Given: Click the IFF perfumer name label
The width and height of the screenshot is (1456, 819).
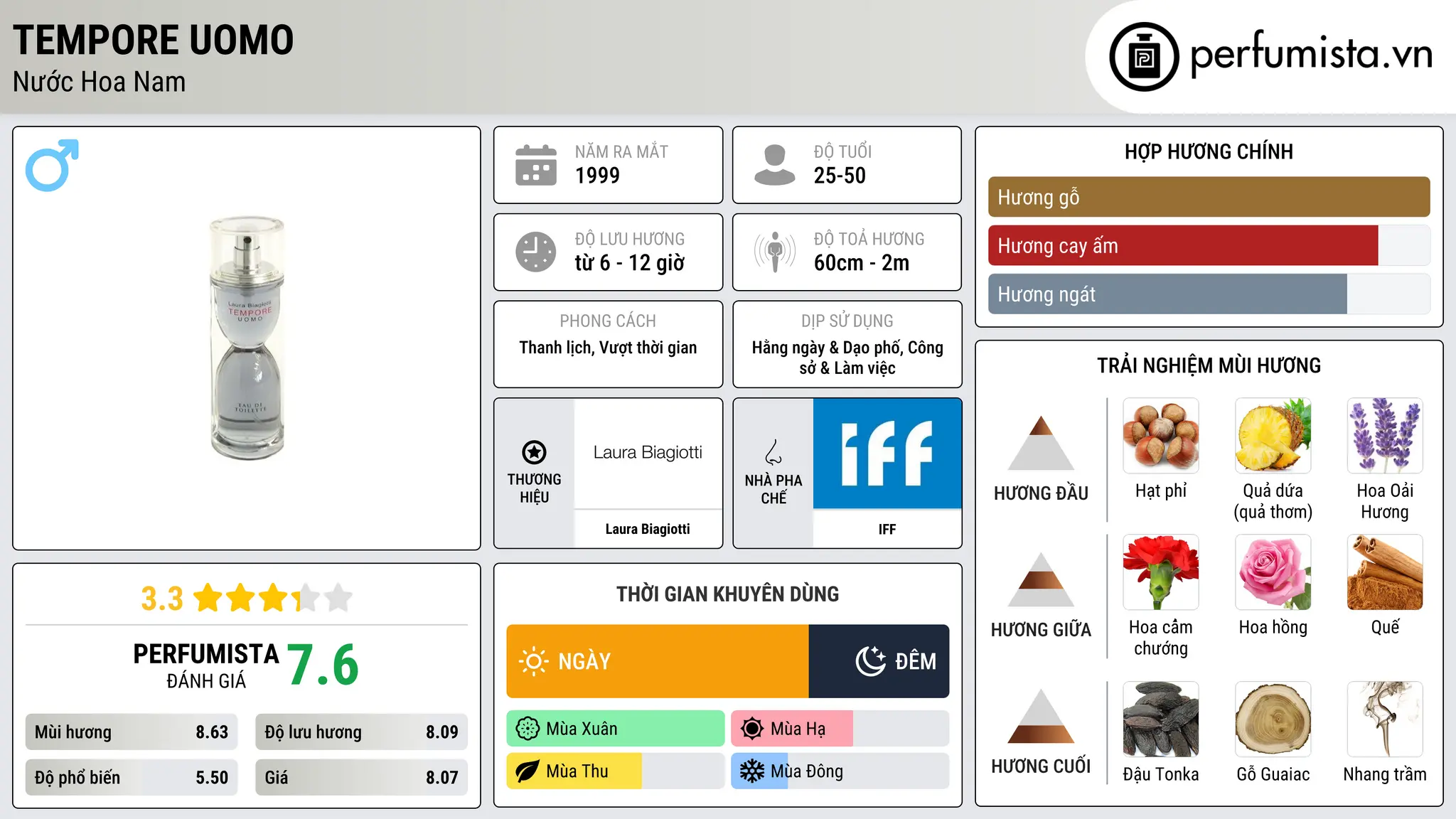Looking at the screenshot, I should pos(887,529).
